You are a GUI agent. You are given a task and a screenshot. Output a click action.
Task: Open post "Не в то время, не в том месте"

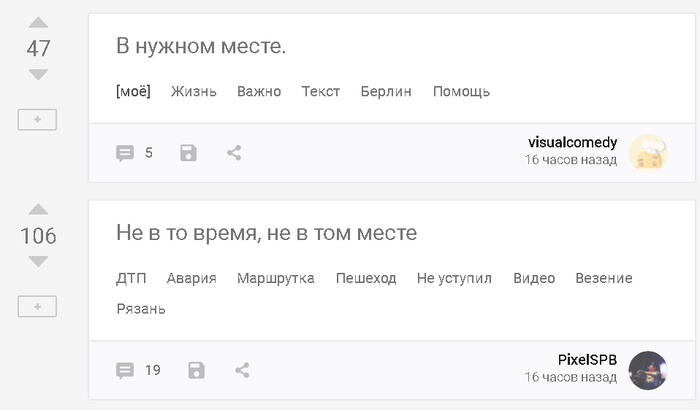266,234
